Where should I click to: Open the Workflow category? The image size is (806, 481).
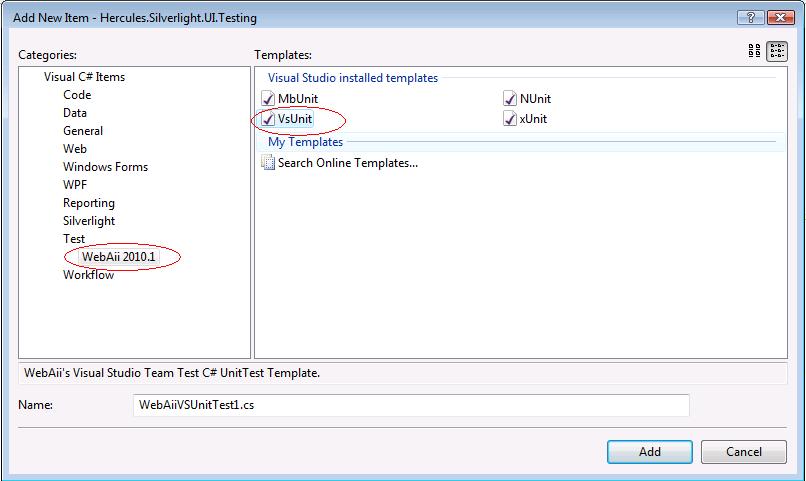pyautogui.click(x=88, y=275)
